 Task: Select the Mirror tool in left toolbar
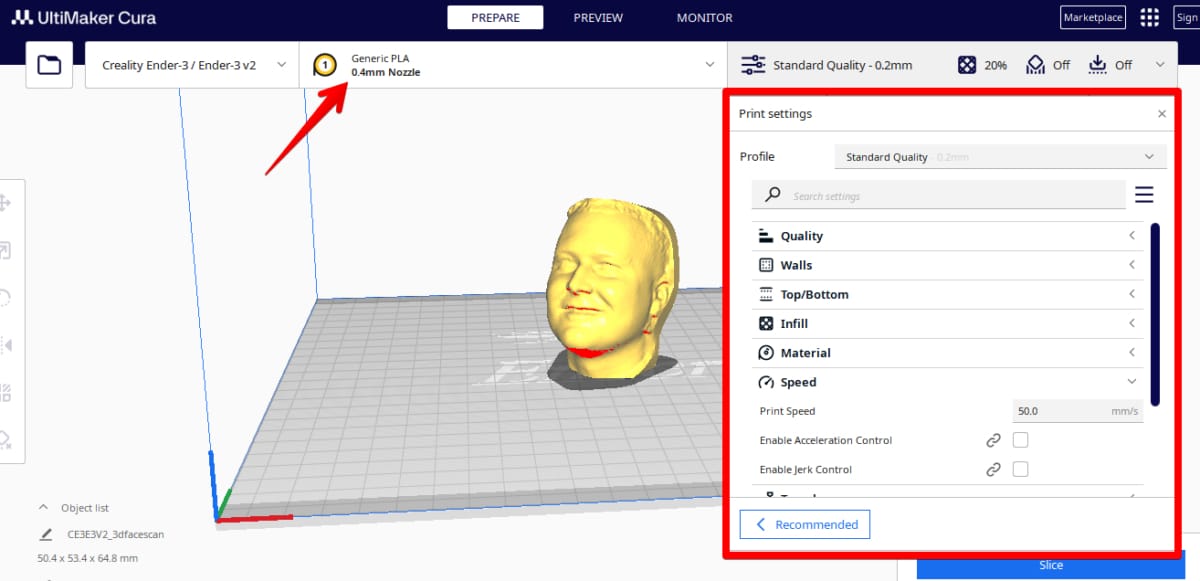pos(5,345)
